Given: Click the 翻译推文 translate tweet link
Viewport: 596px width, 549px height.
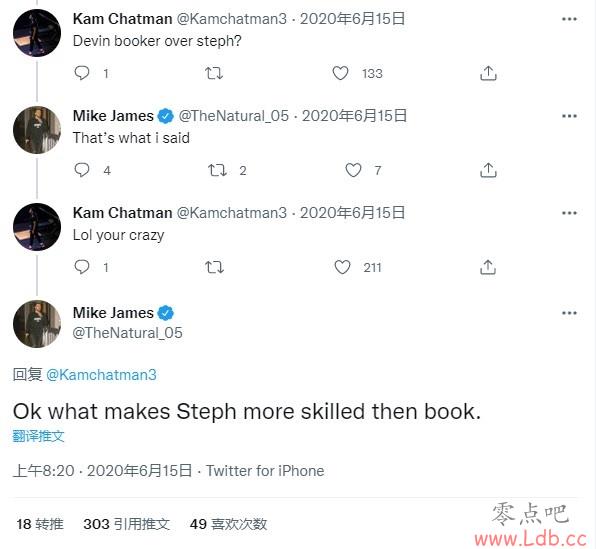Looking at the screenshot, I should (38, 436).
